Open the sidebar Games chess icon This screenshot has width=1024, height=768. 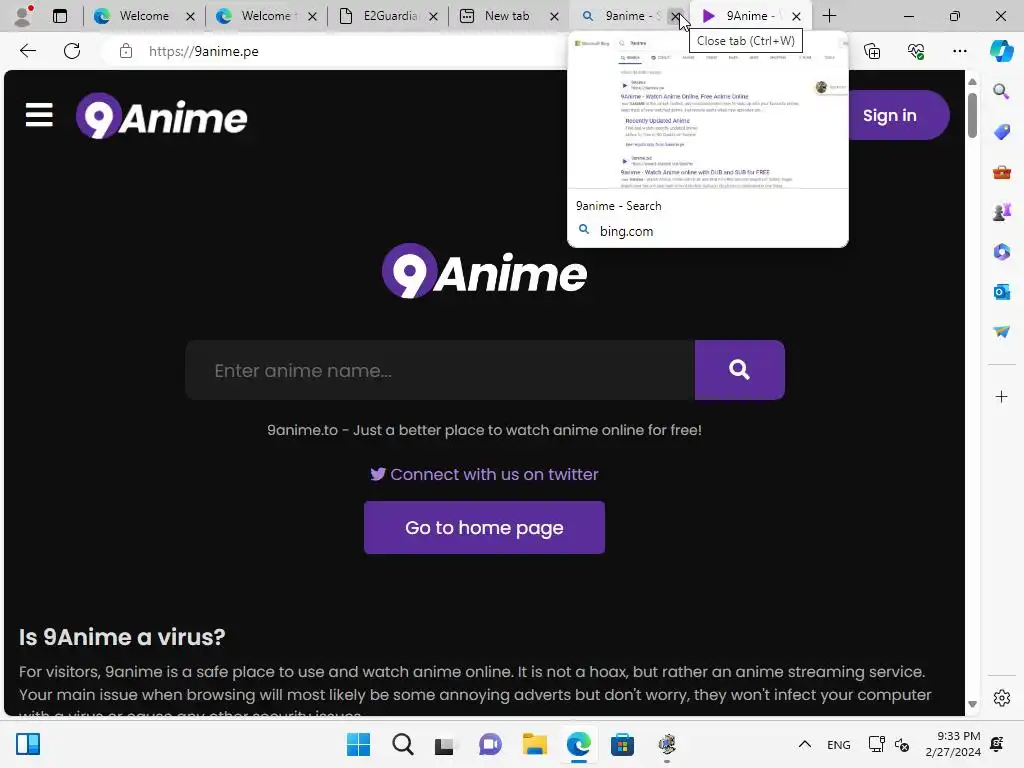pos(1001,212)
